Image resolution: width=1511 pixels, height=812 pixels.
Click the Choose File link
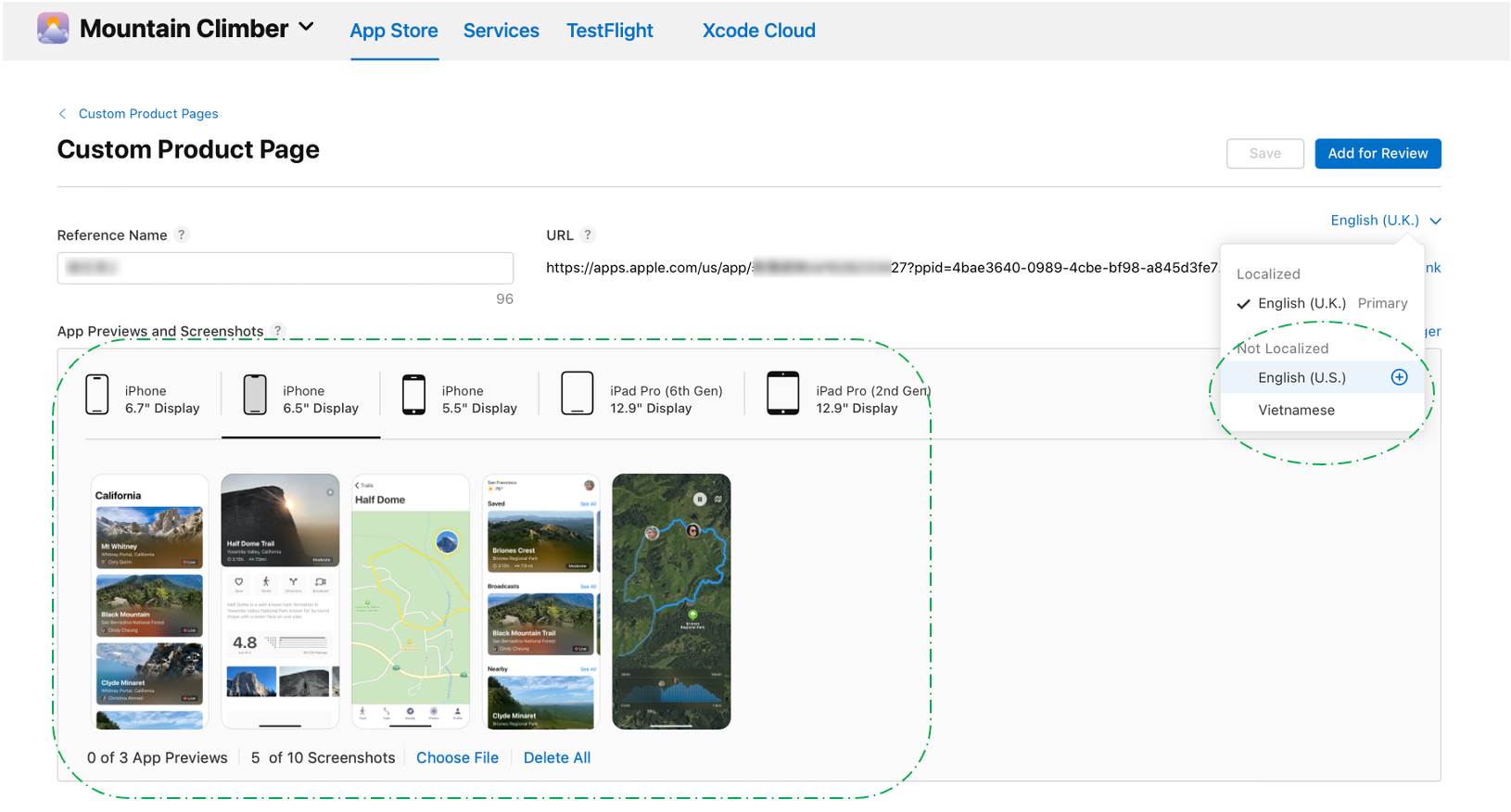457,757
